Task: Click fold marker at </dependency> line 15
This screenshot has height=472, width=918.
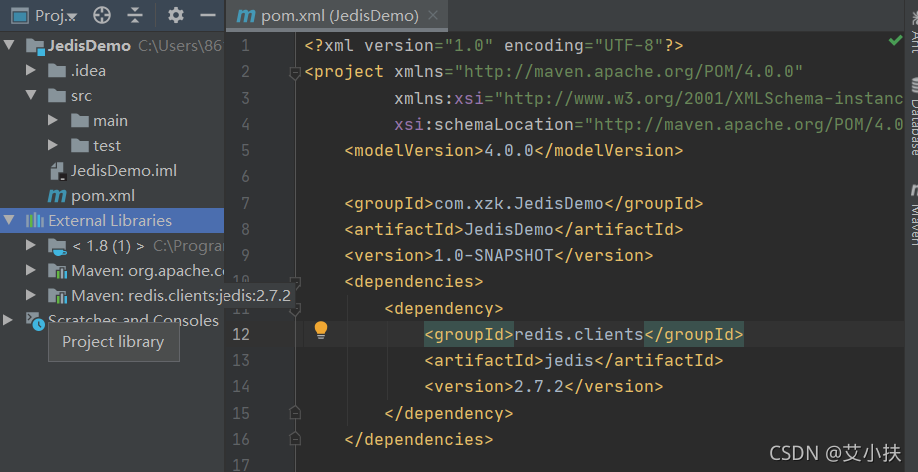Action: click(x=295, y=413)
